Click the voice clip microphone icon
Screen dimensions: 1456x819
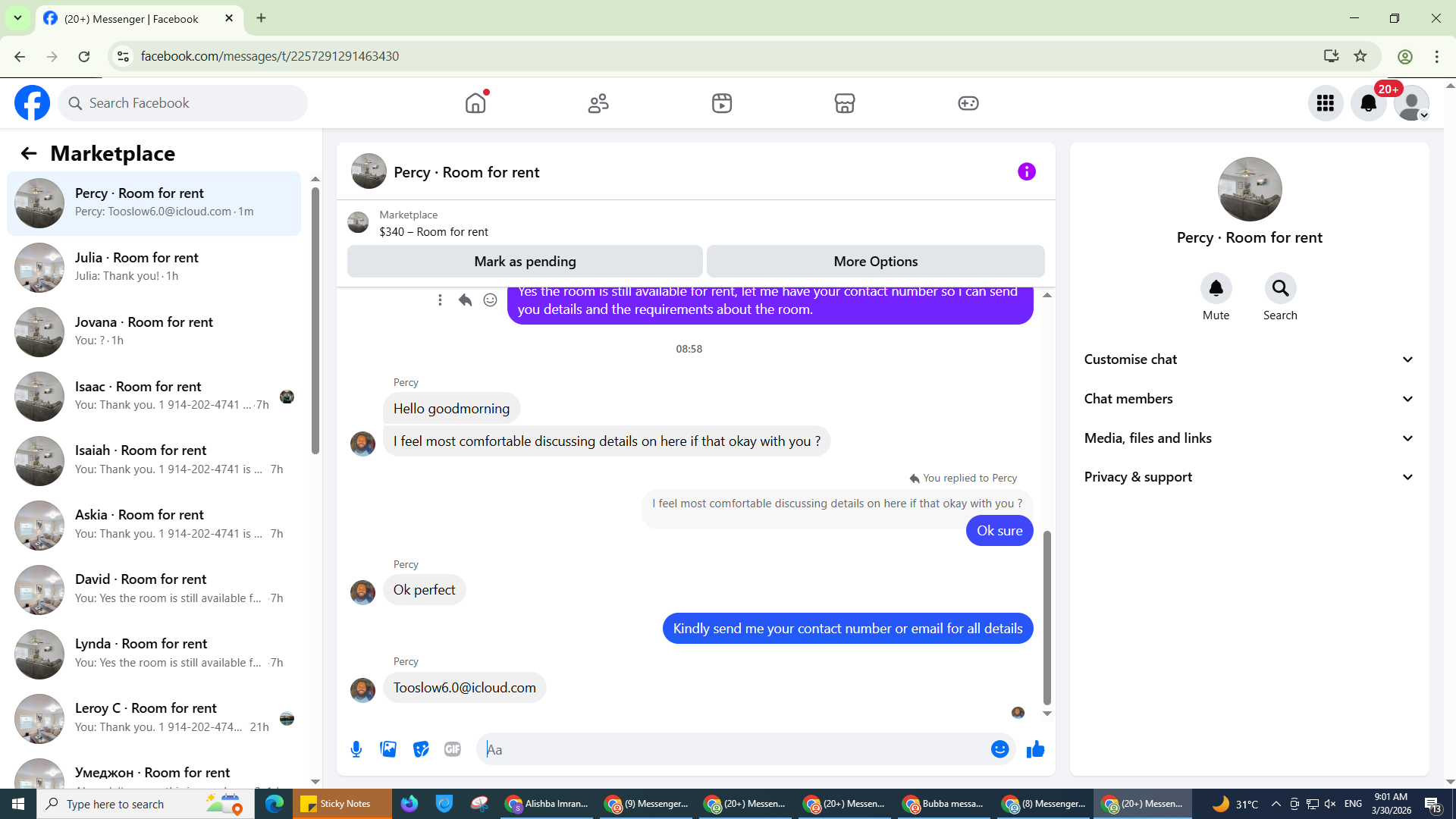pos(356,749)
